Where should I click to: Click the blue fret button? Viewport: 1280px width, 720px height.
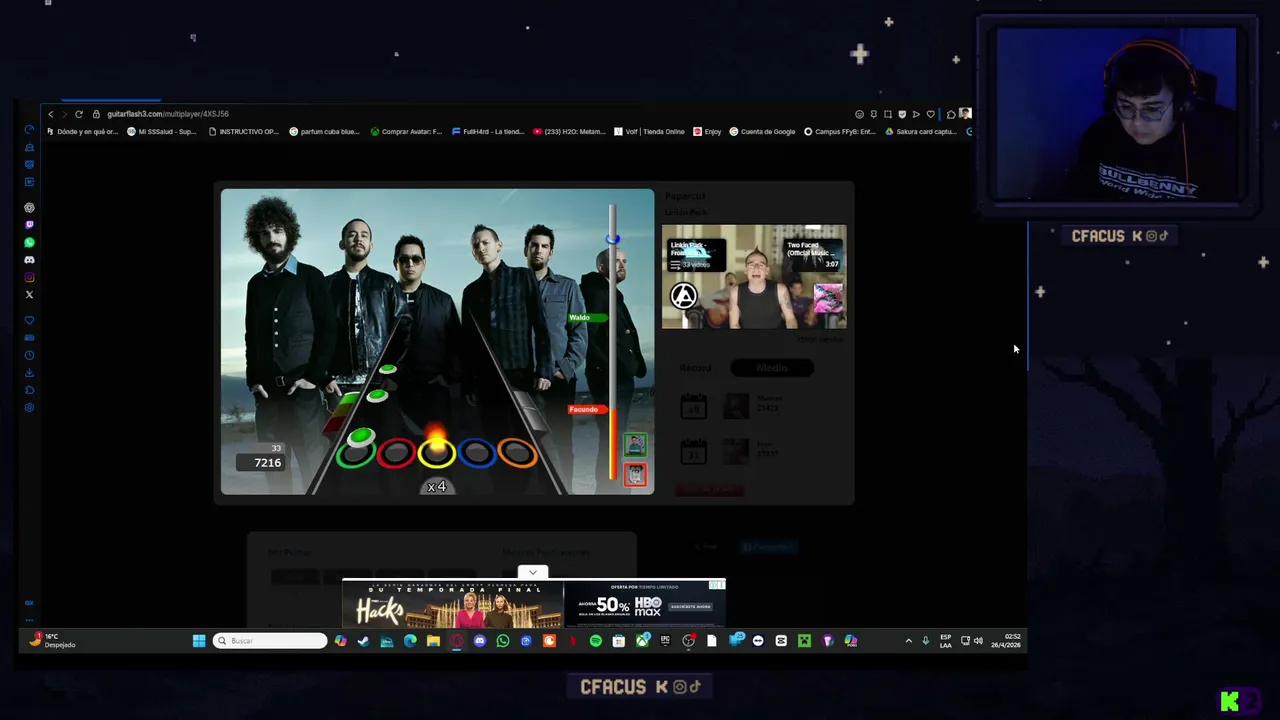tap(477, 454)
